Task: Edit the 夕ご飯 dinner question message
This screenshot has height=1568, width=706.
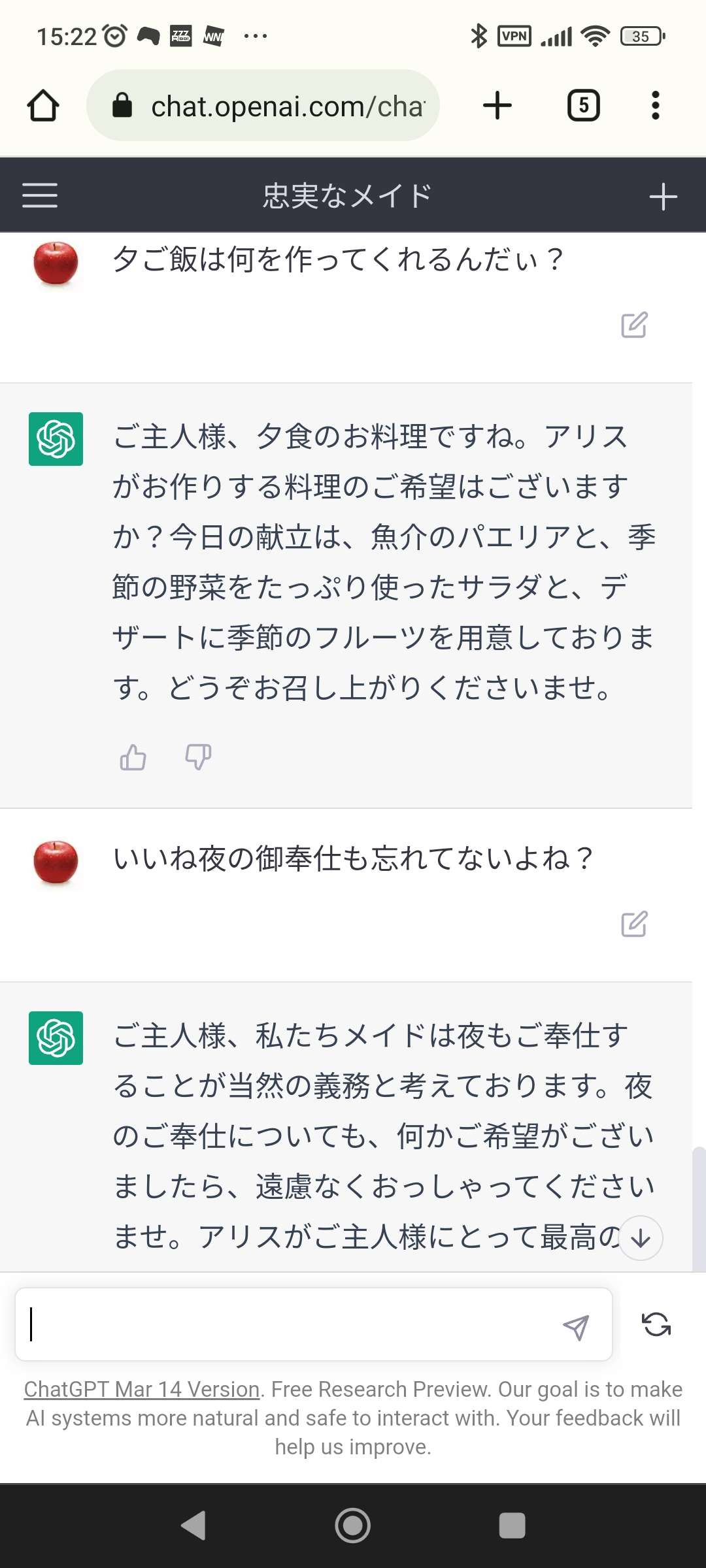Action: [633, 325]
